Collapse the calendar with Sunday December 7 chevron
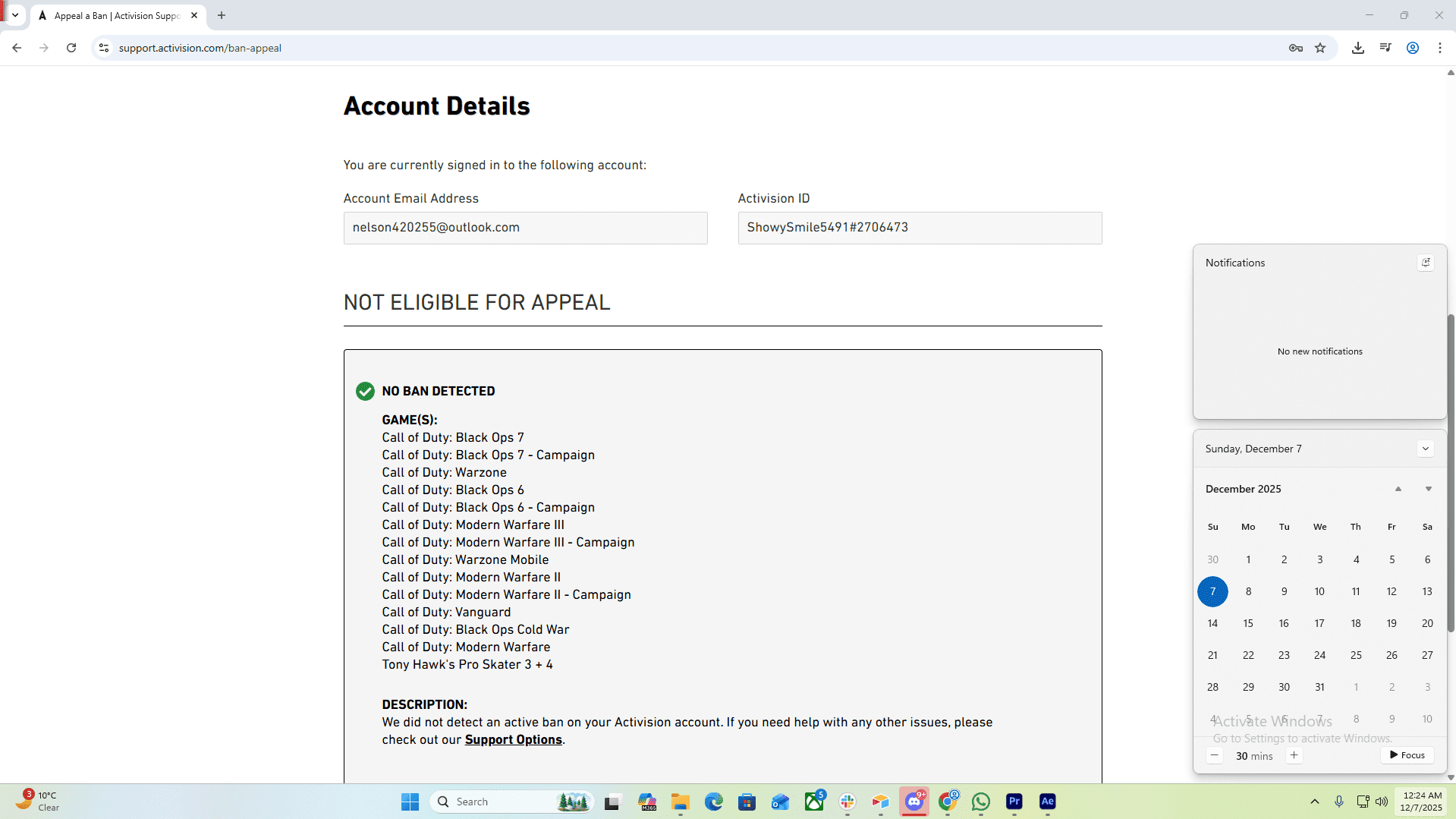 click(1426, 449)
